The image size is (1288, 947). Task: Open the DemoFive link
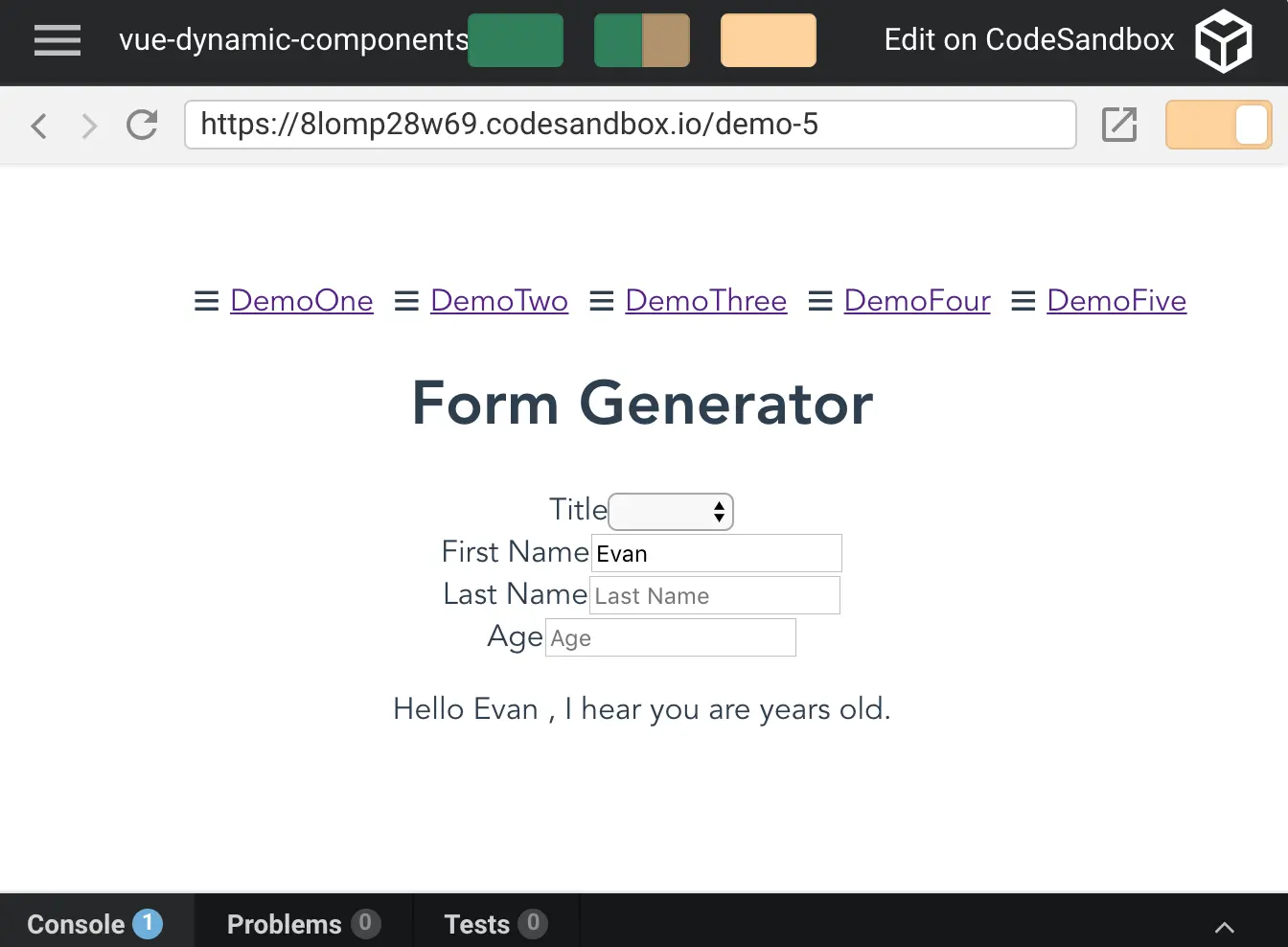[1116, 301]
